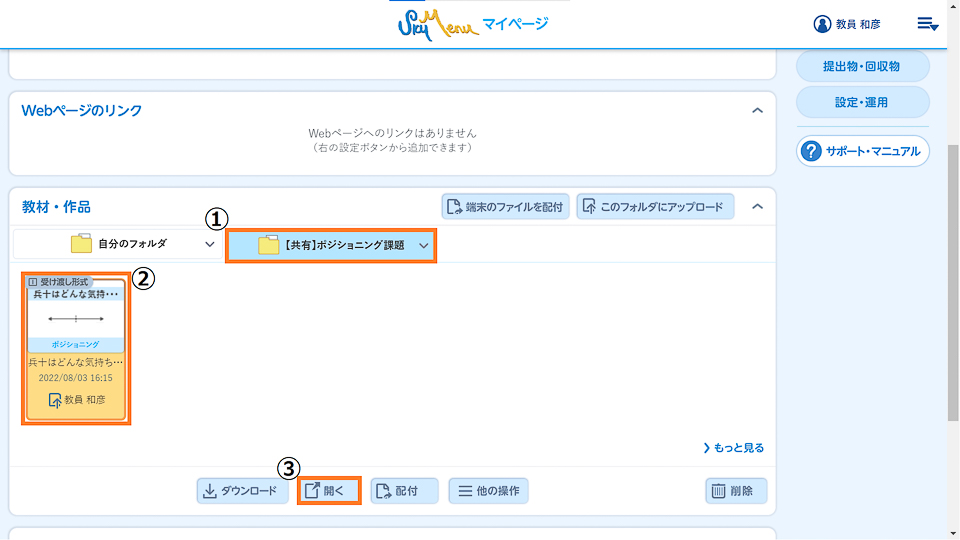Open 設定・運用 from the sidebar
The image size is (960, 540).
(862, 102)
